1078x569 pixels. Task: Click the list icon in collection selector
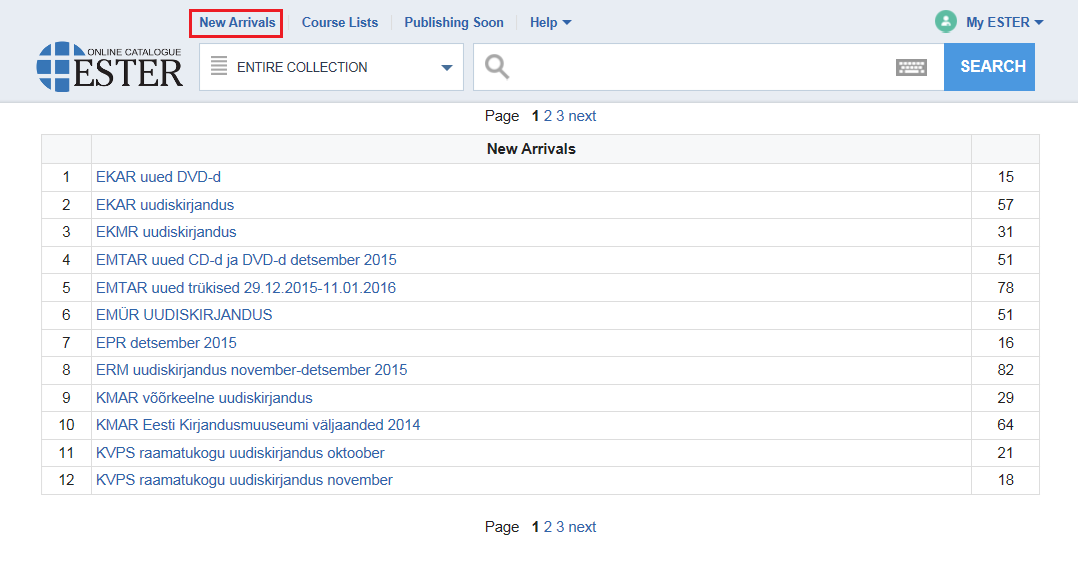coord(219,66)
